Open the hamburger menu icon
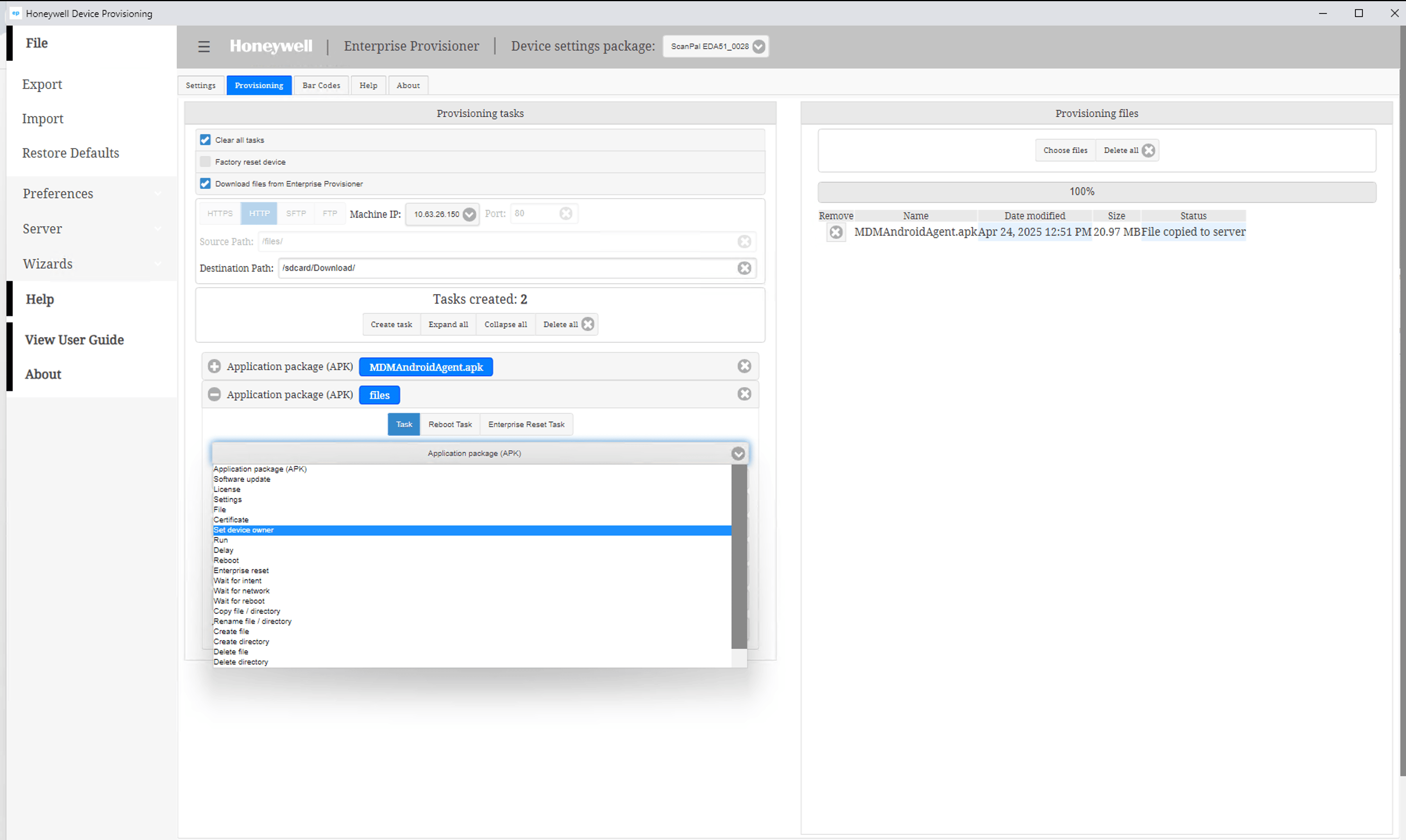This screenshot has width=1406, height=840. 204,46
